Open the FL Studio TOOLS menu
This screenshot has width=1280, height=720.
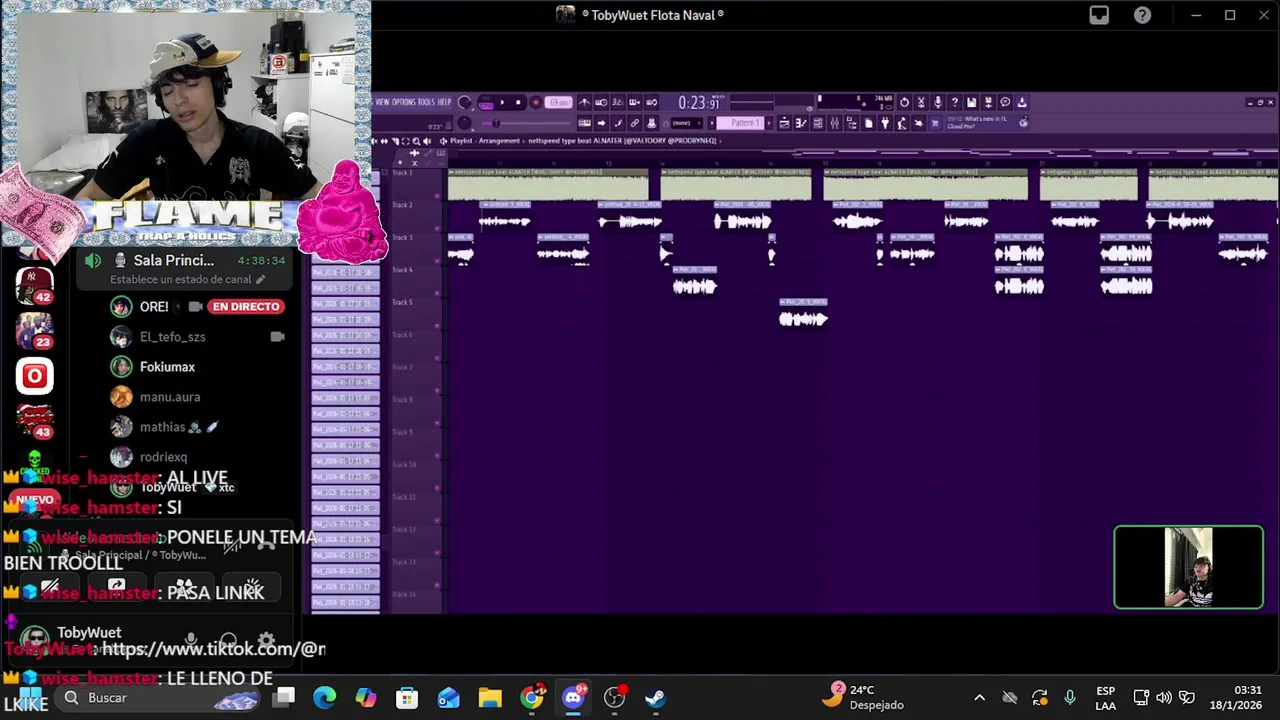[426, 102]
